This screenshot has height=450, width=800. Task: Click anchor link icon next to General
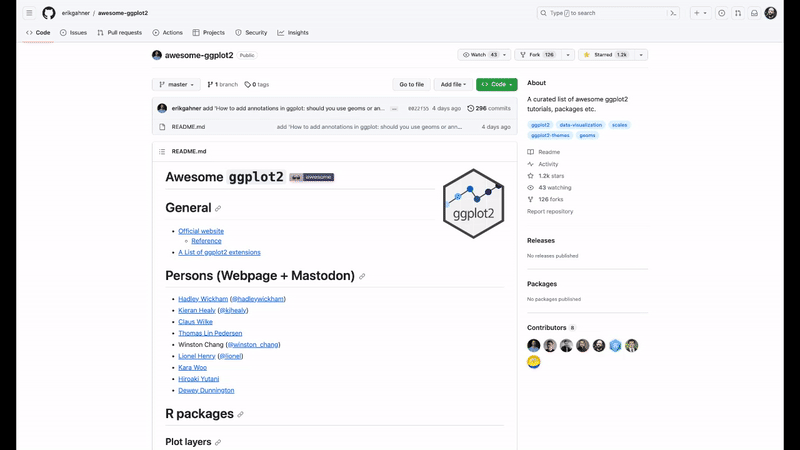pyautogui.click(x=218, y=209)
